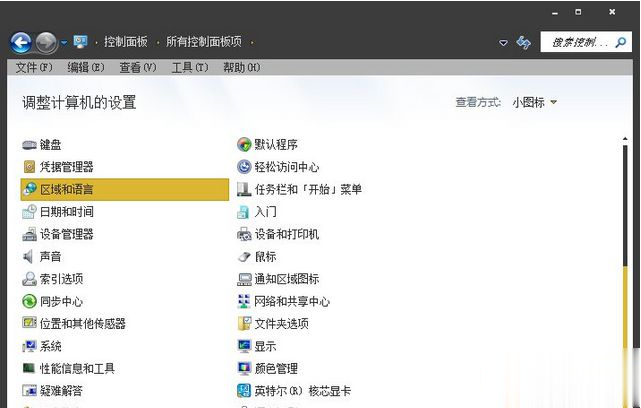Open the 查看(V) menu
The width and height of the screenshot is (641, 408).
pos(138,67)
